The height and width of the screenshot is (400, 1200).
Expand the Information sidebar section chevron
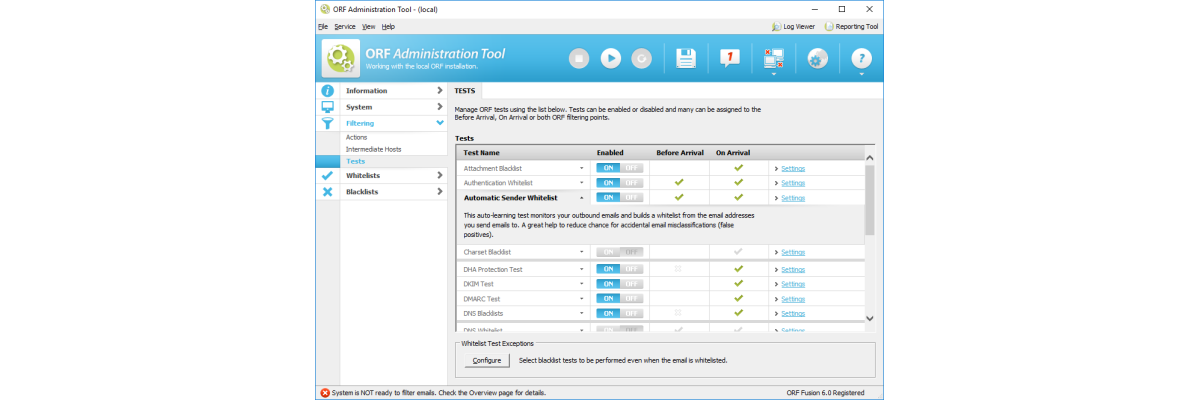(440, 90)
